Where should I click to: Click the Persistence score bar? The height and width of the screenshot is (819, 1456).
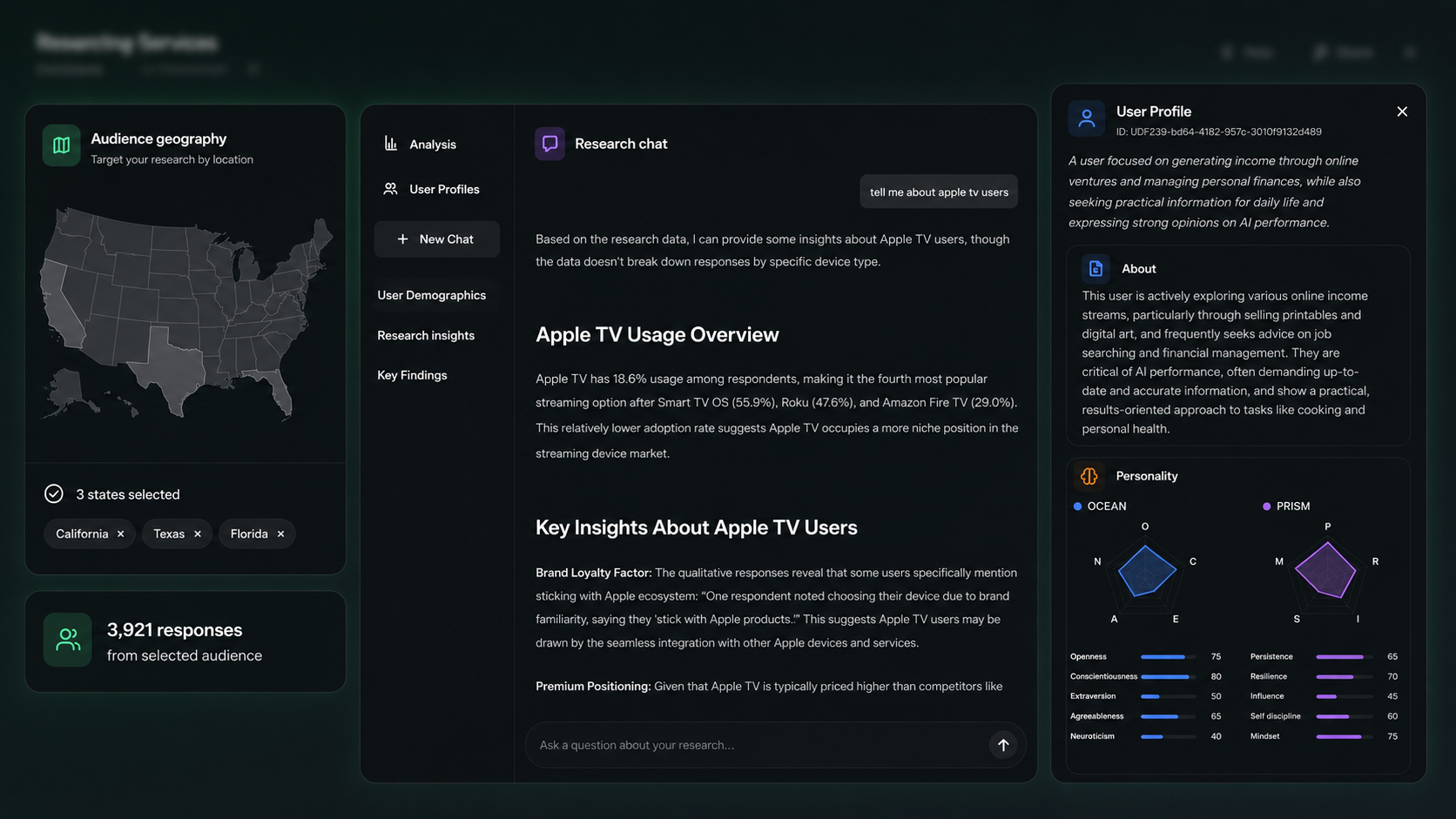click(x=1345, y=656)
